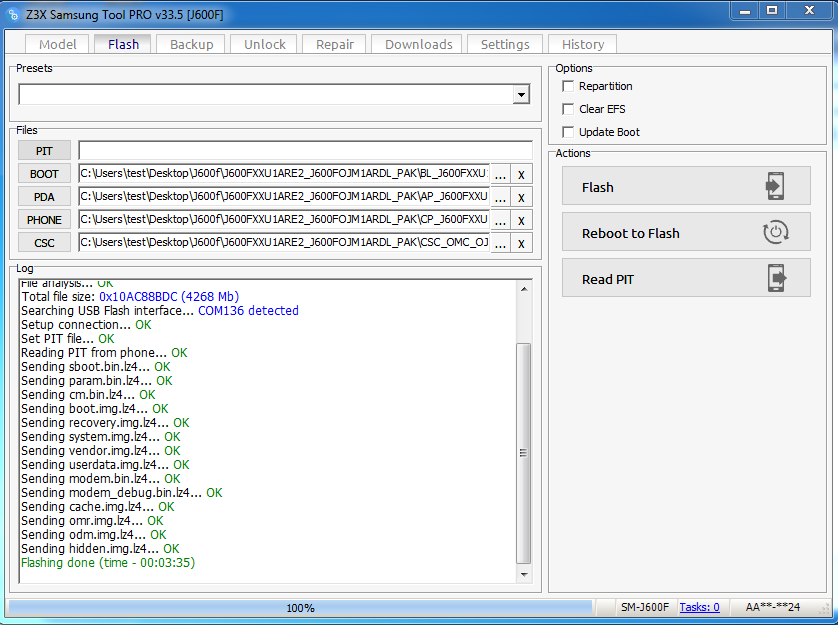Maximize the Z3X Samsung Tool window
The width and height of the screenshot is (838, 625).
(772, 11)
